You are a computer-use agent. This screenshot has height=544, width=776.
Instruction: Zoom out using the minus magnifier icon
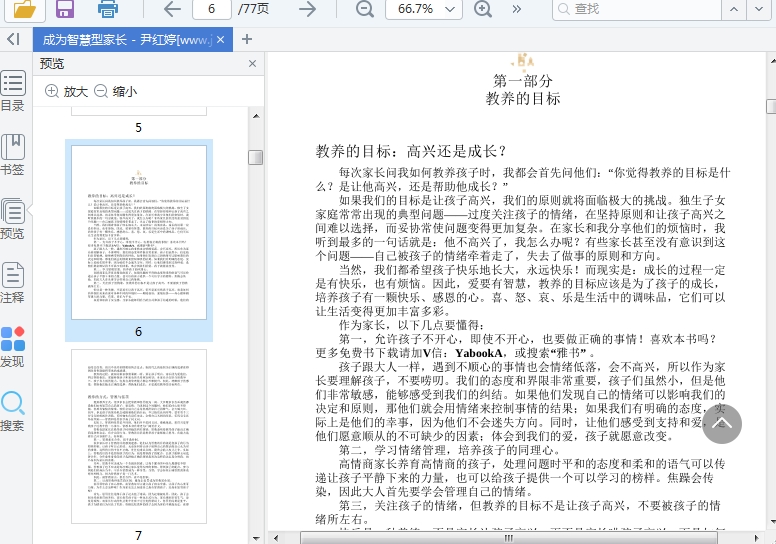coord(365,9)
